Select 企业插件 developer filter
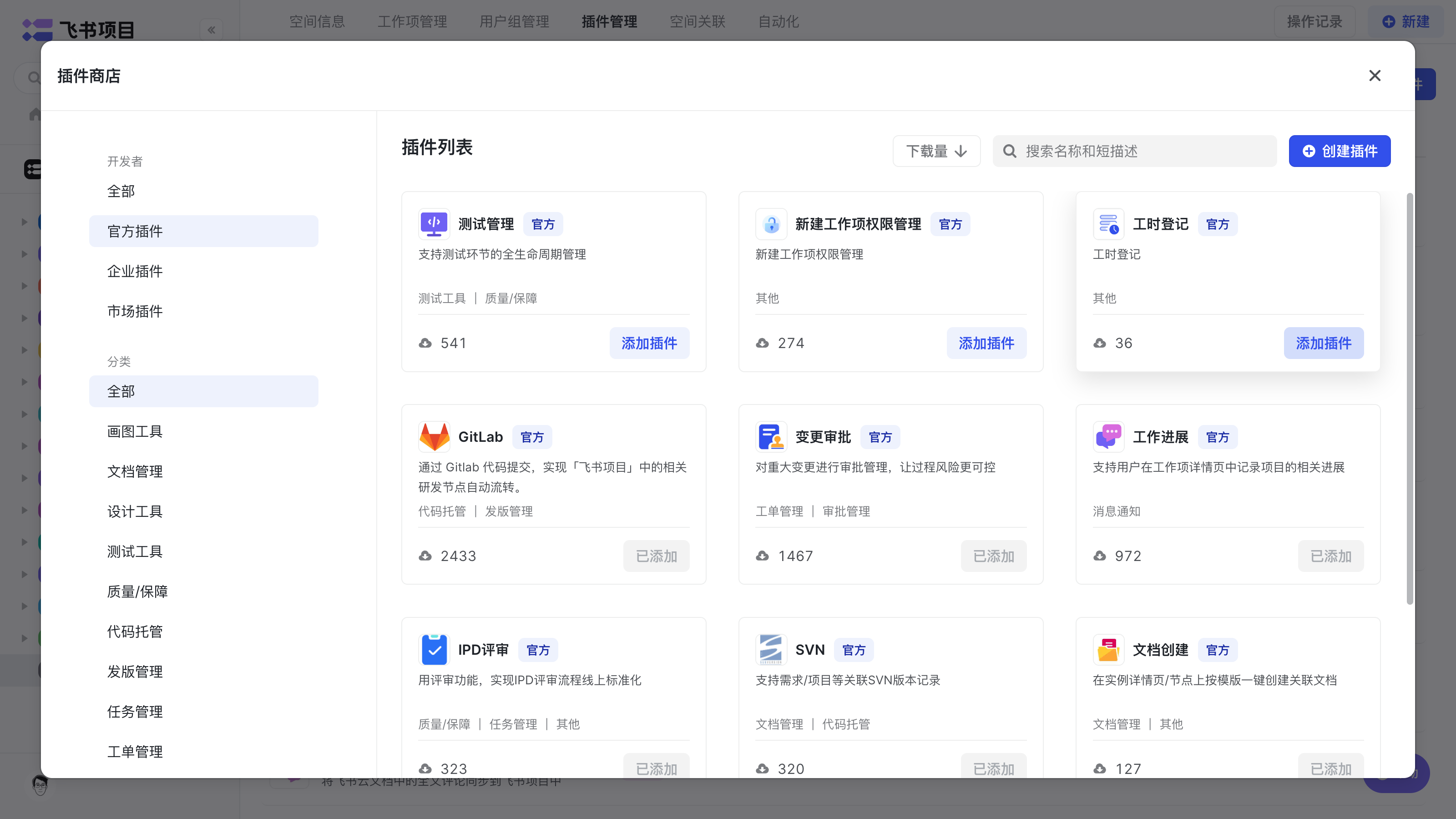1456x819 pixels. (x=203, y=271)
